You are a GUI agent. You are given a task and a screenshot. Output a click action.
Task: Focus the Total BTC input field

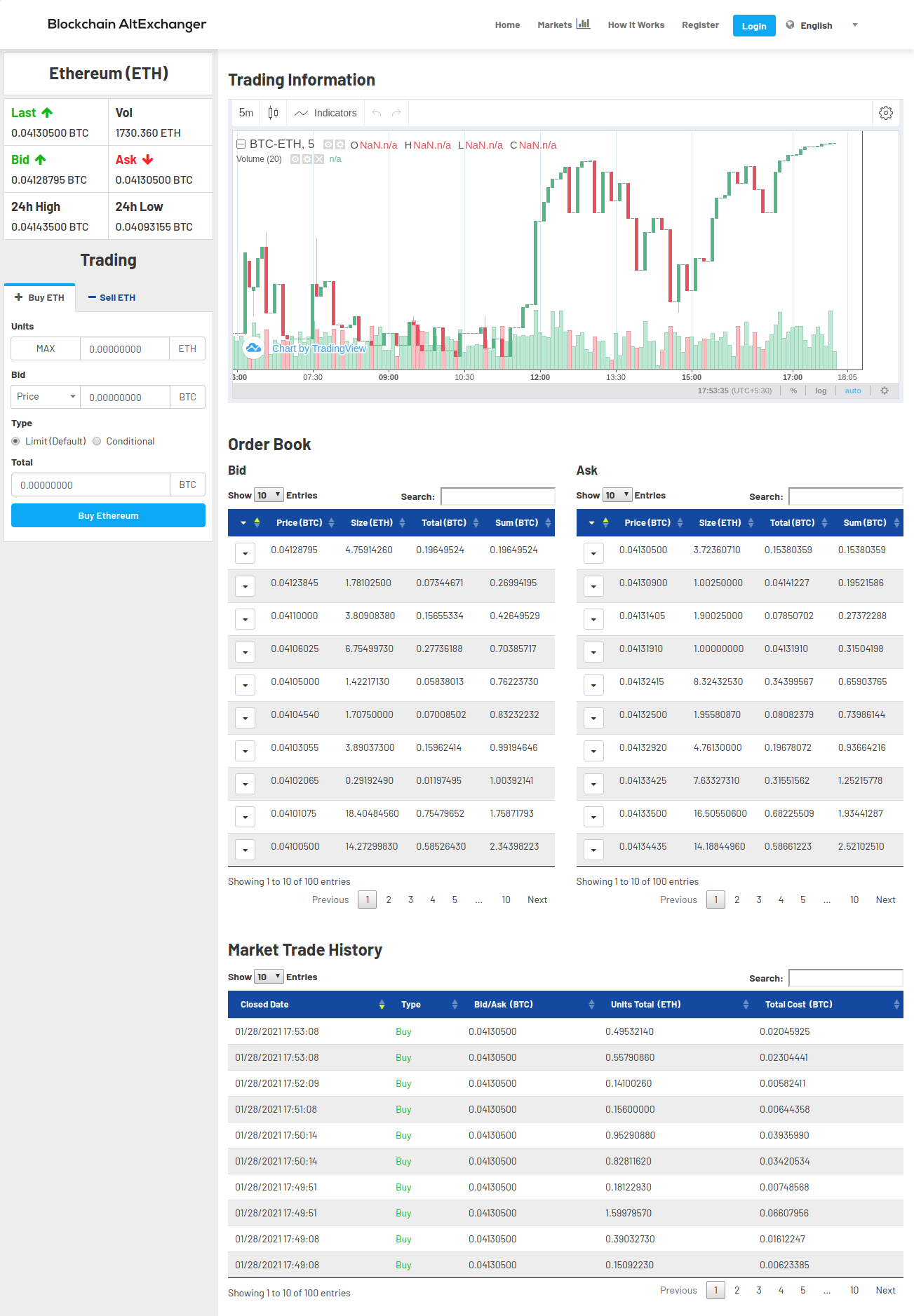tap(90, 484)
